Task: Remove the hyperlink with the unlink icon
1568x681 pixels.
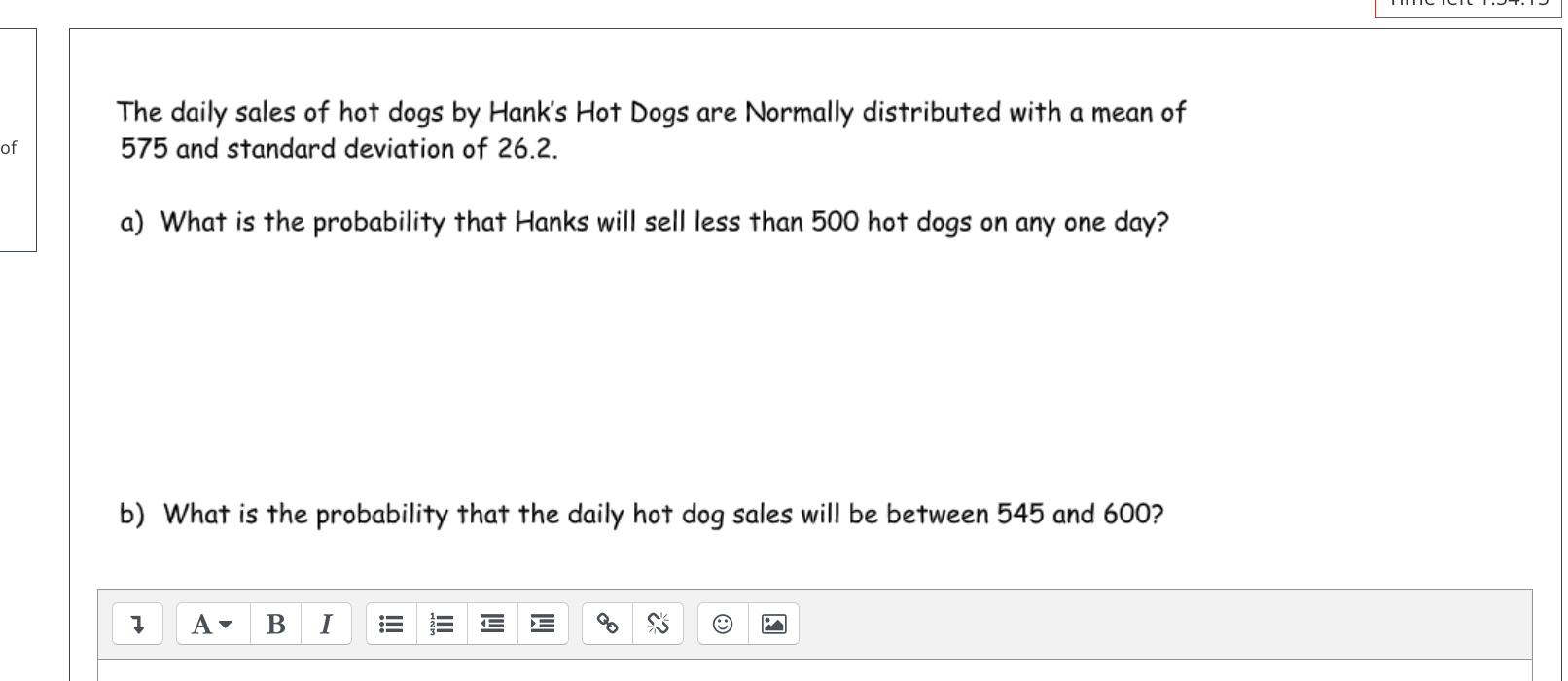Action: click(x=659, y=624)
